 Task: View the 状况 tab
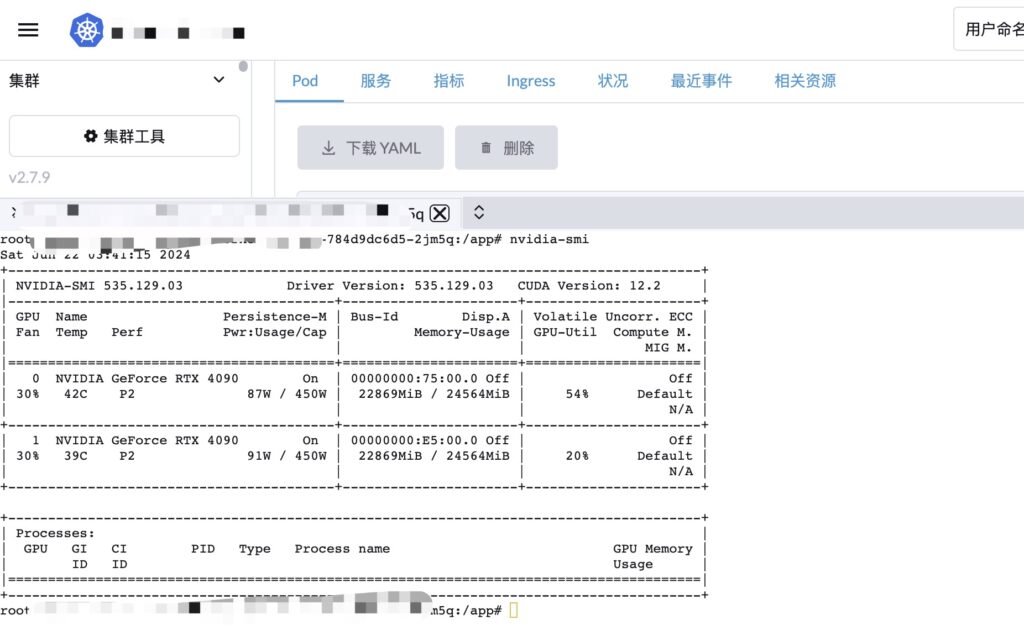[x=613, y=81]
